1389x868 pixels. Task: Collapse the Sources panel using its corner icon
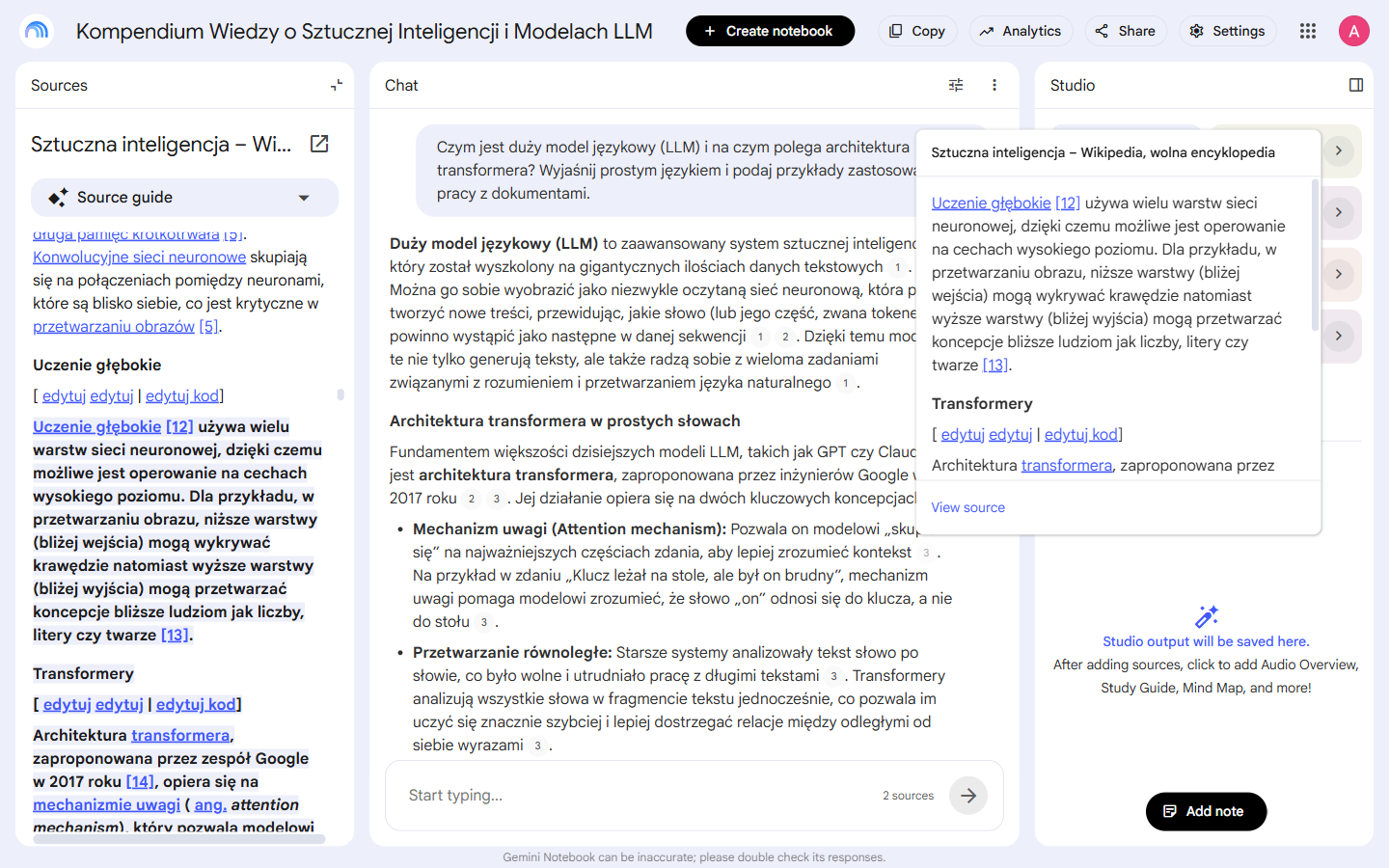(x=337, y=85)
